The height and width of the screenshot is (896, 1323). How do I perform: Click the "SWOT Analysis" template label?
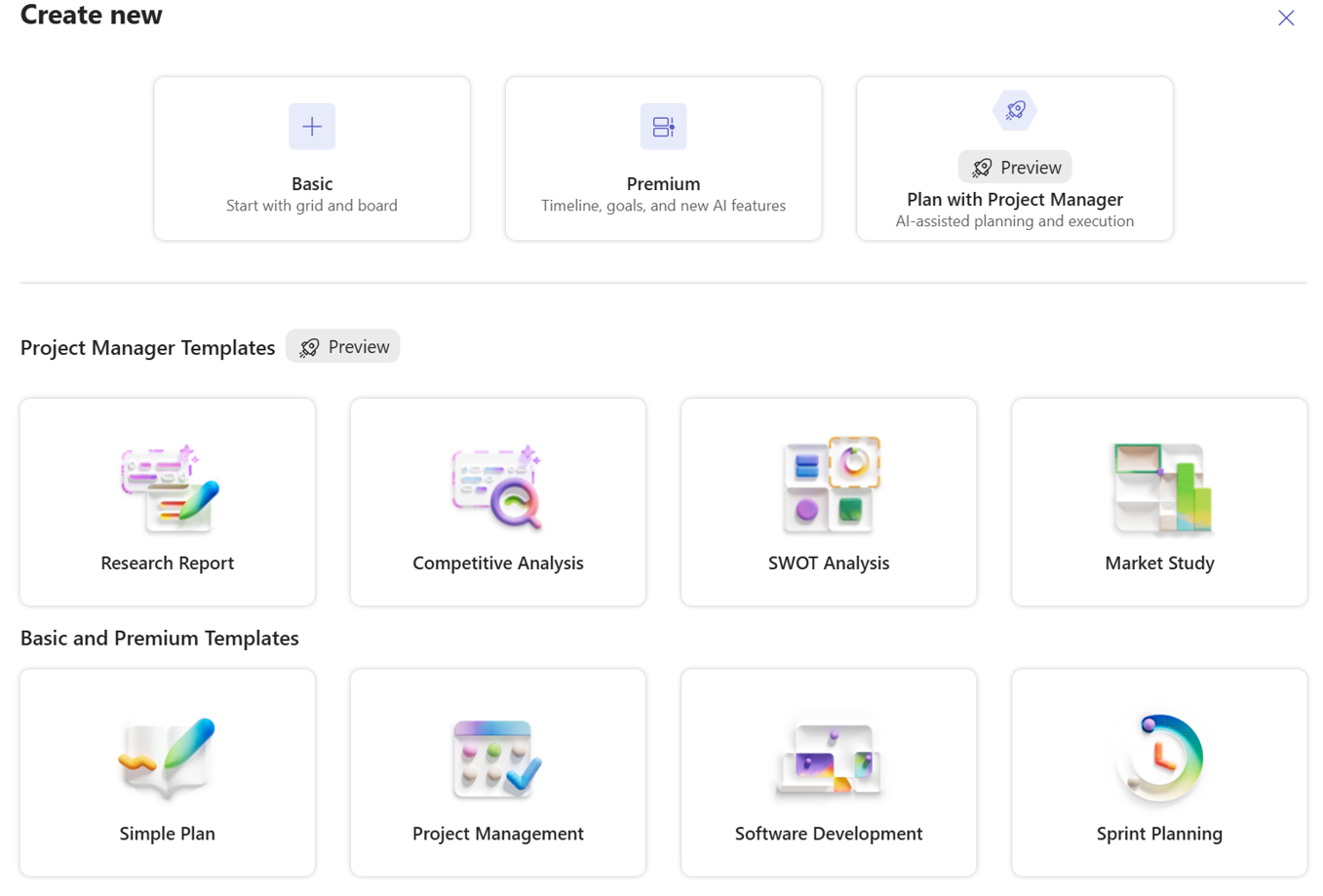coord(829,563)
